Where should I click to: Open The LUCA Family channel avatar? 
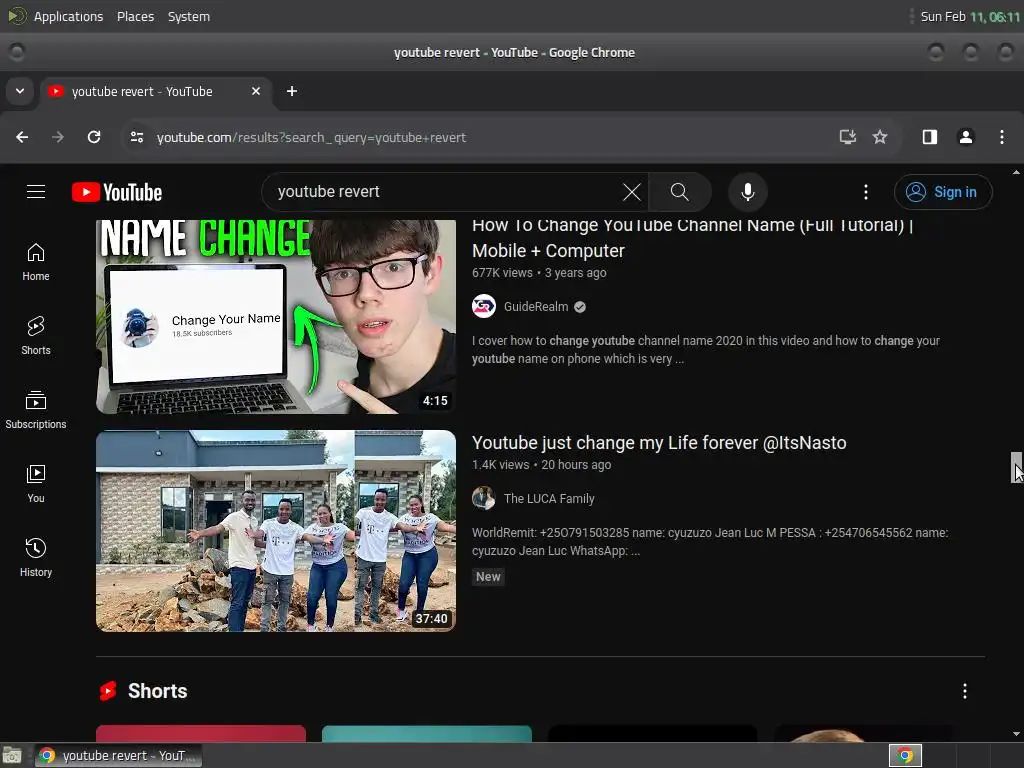(x=484, y=498)
